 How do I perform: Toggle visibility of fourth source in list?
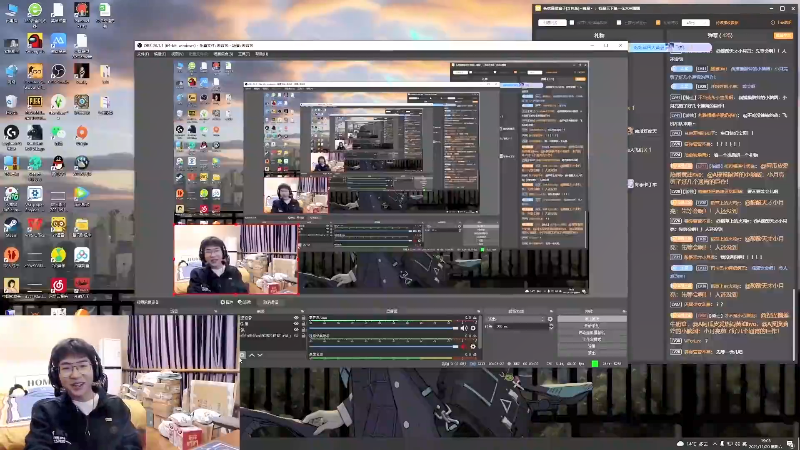[296, 336]
